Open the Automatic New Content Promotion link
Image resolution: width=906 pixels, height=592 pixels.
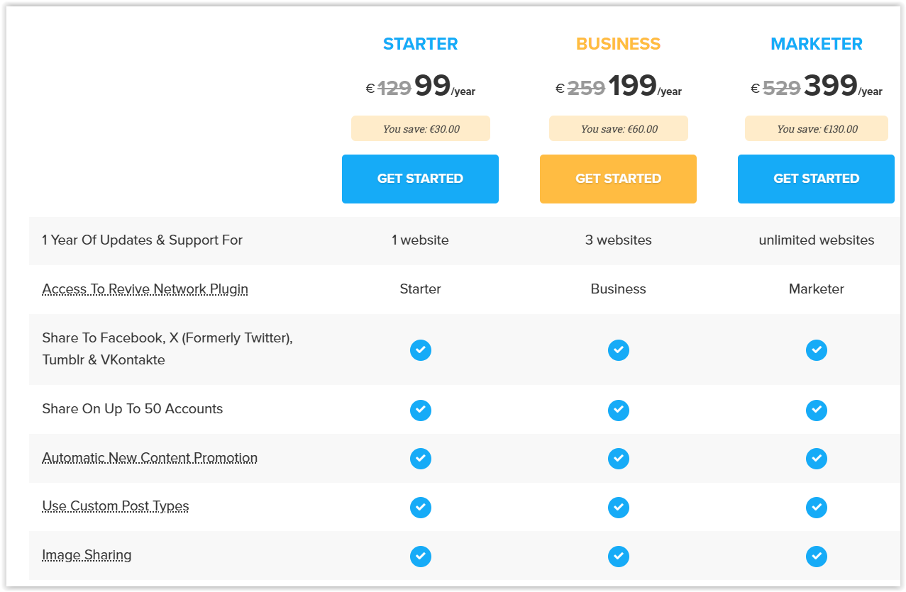coord(148,457)
